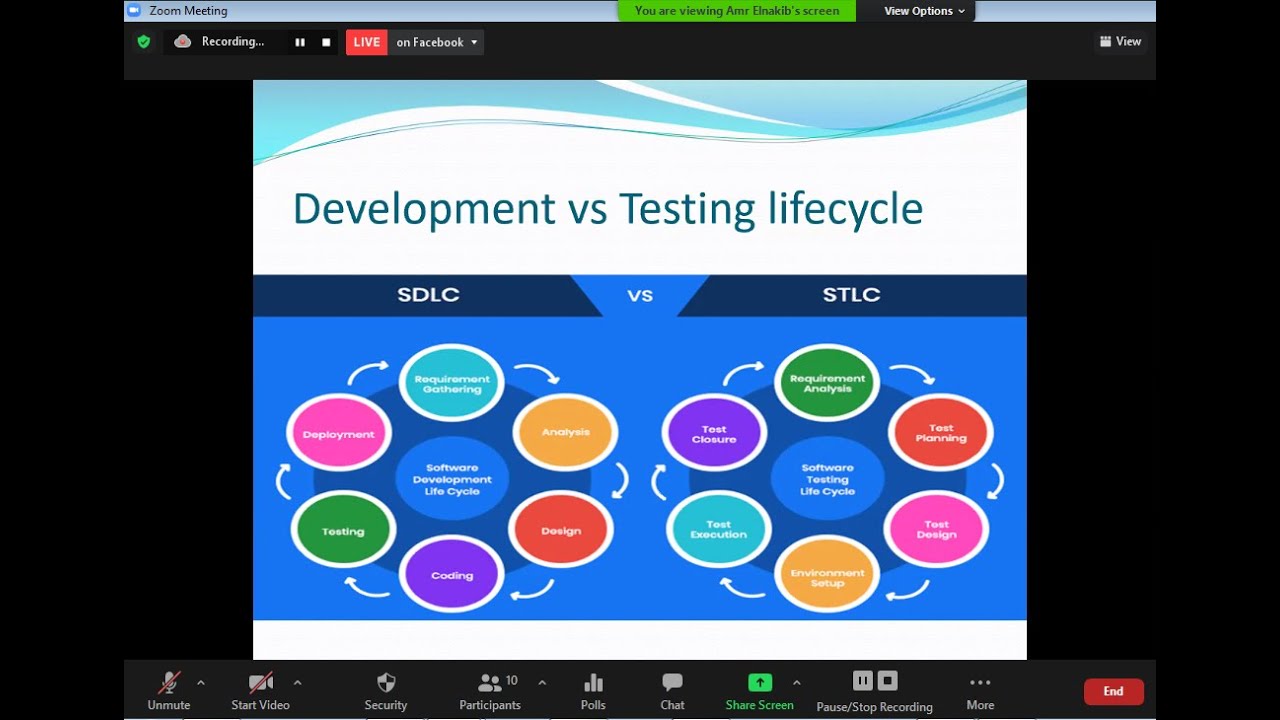Stop recording in bottom toolbar
Screen dimensions: 1280x720
coord(887,681)
